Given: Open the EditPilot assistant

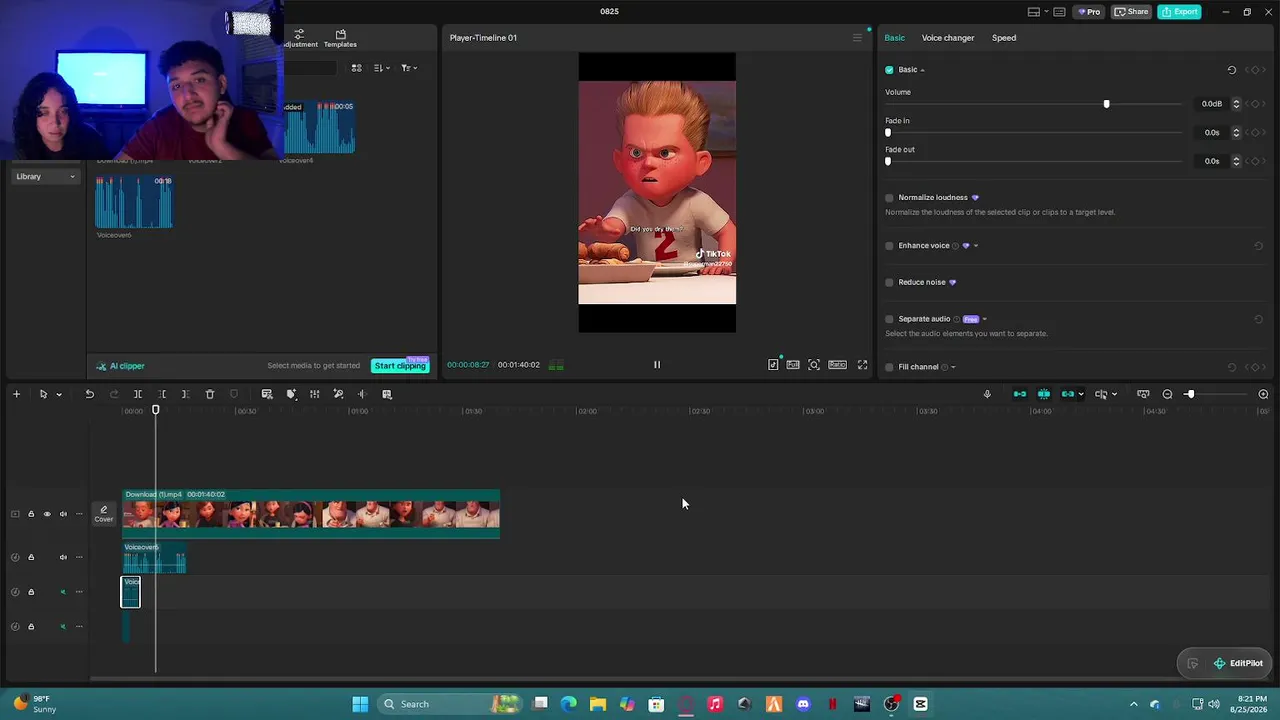Looking at the screenshot, I should [x=1238, y=663].
